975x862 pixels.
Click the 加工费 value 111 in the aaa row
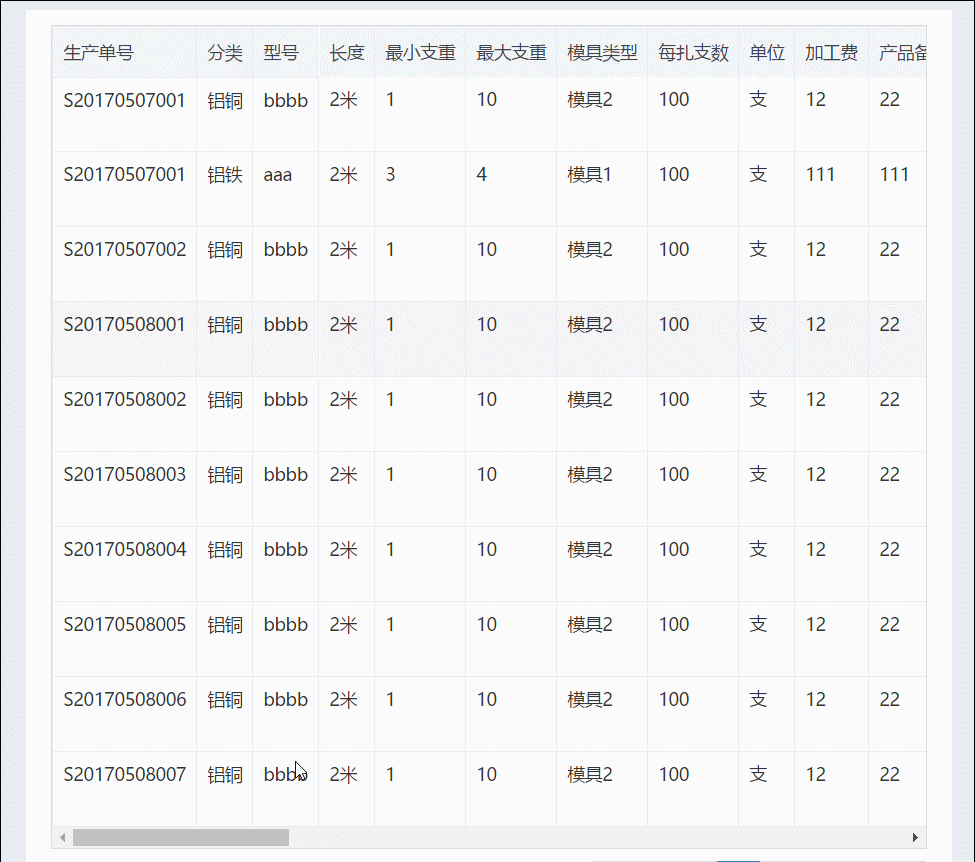coord(820,175)
